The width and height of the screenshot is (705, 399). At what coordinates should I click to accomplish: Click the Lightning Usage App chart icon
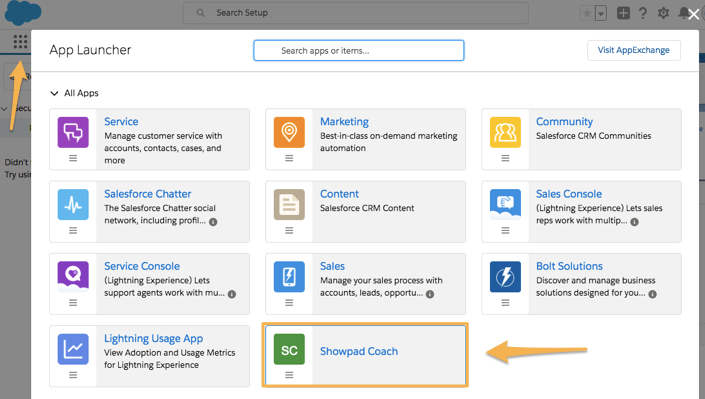tap(73, 349)
